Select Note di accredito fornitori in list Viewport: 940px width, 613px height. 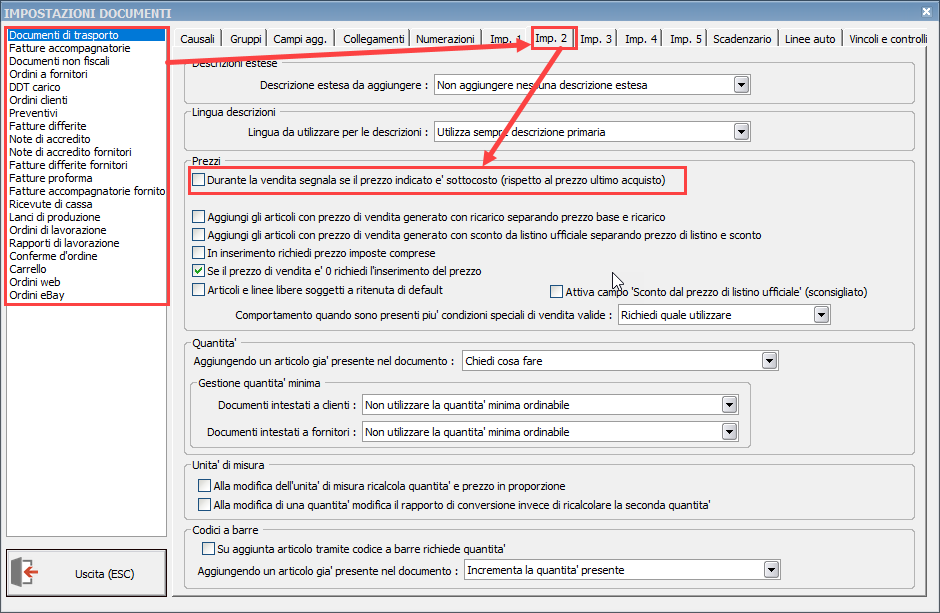tap(86, 152)
